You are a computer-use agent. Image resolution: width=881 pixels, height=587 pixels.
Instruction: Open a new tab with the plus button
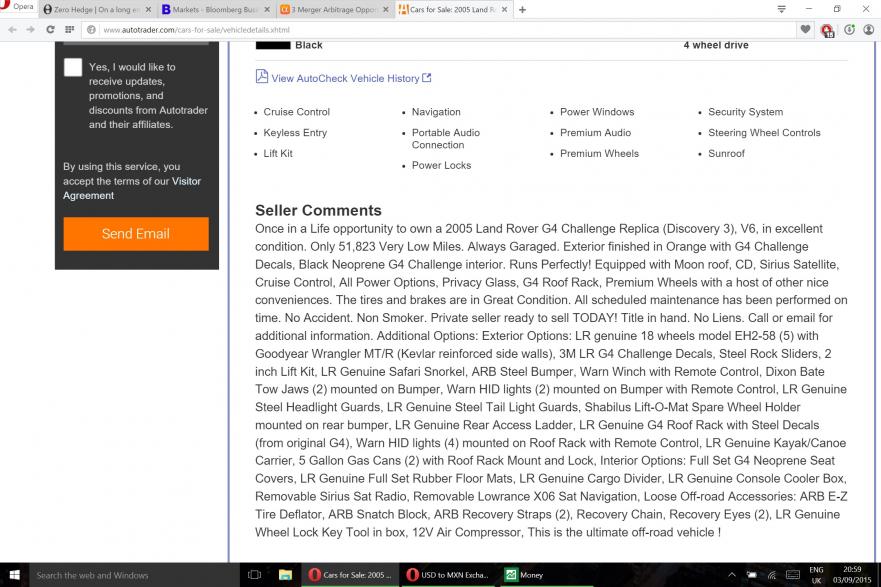click(x=522, y=10)
